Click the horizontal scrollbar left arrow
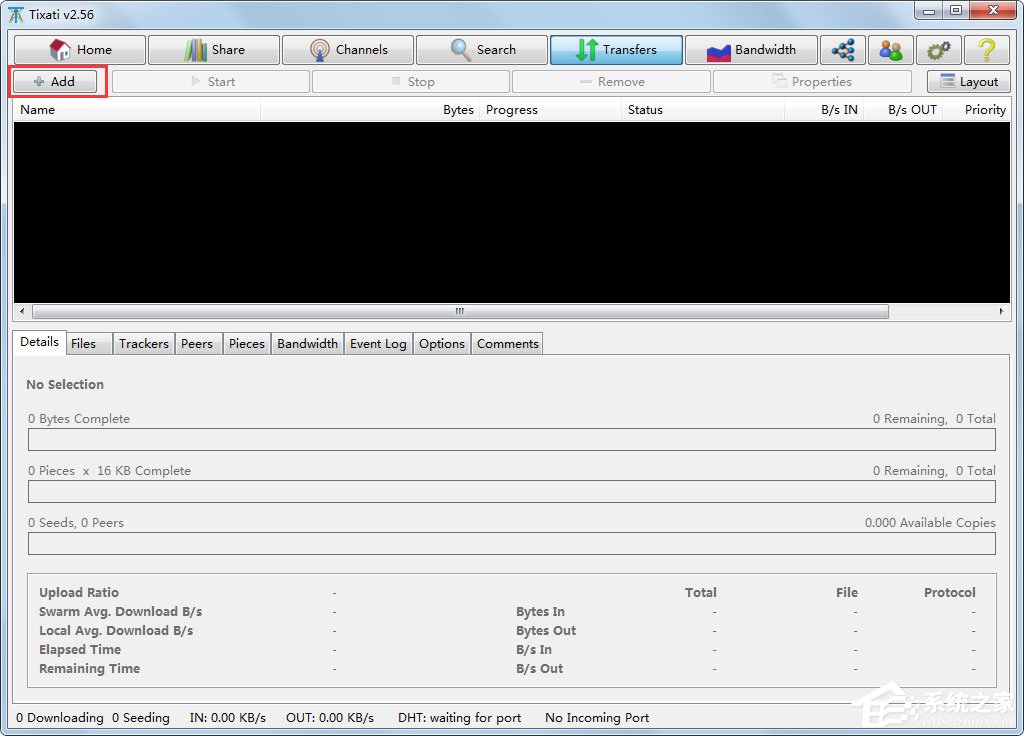Screen dimensions: 1024x736 22,312
